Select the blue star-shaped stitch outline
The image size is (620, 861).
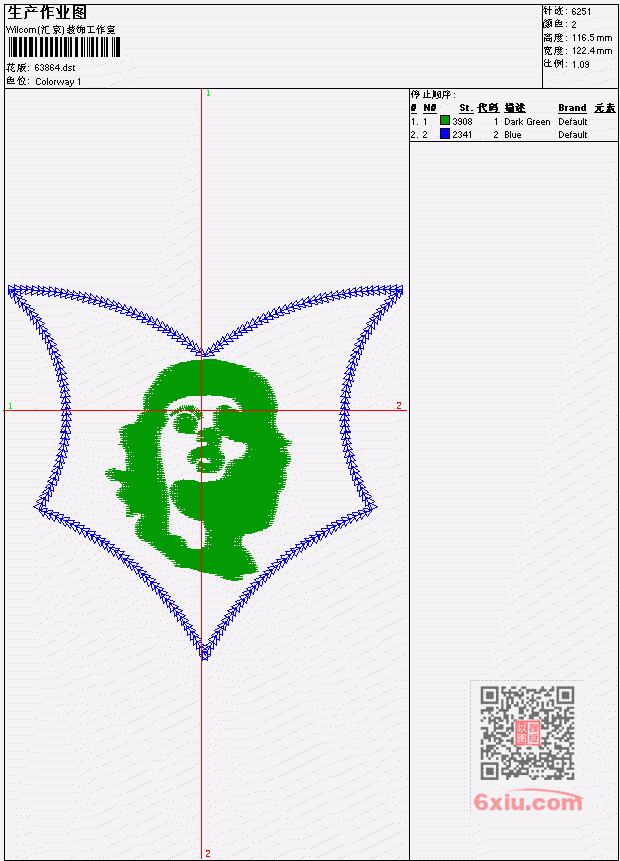tap(205, 471)
